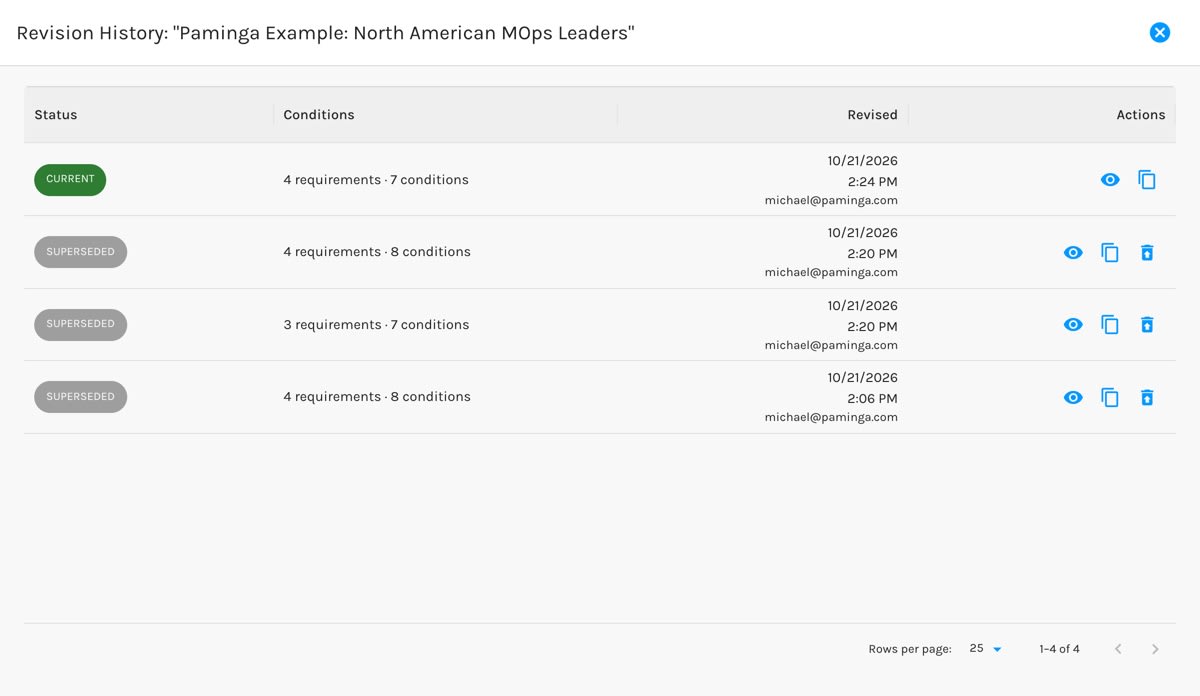
Task: Go to the previous page of revisions
Action: point(1118,649)
